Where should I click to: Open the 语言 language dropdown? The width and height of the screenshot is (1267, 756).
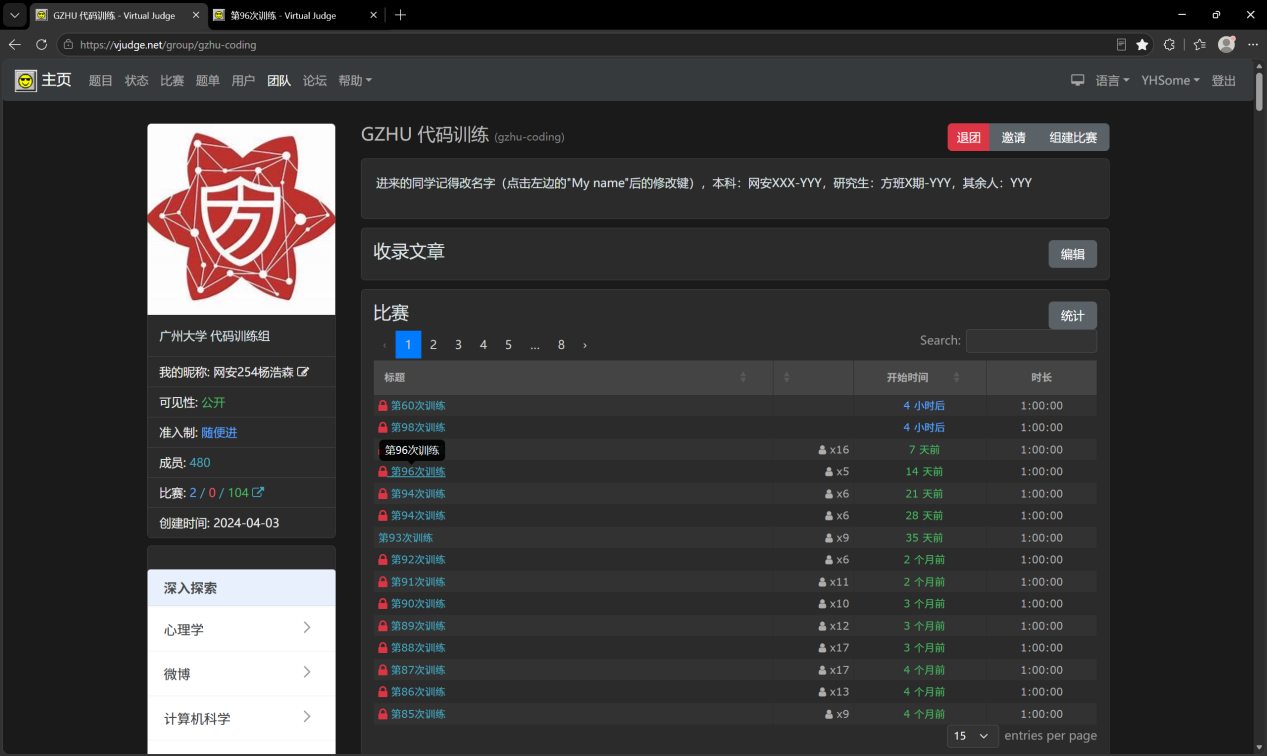(1113, 80)
